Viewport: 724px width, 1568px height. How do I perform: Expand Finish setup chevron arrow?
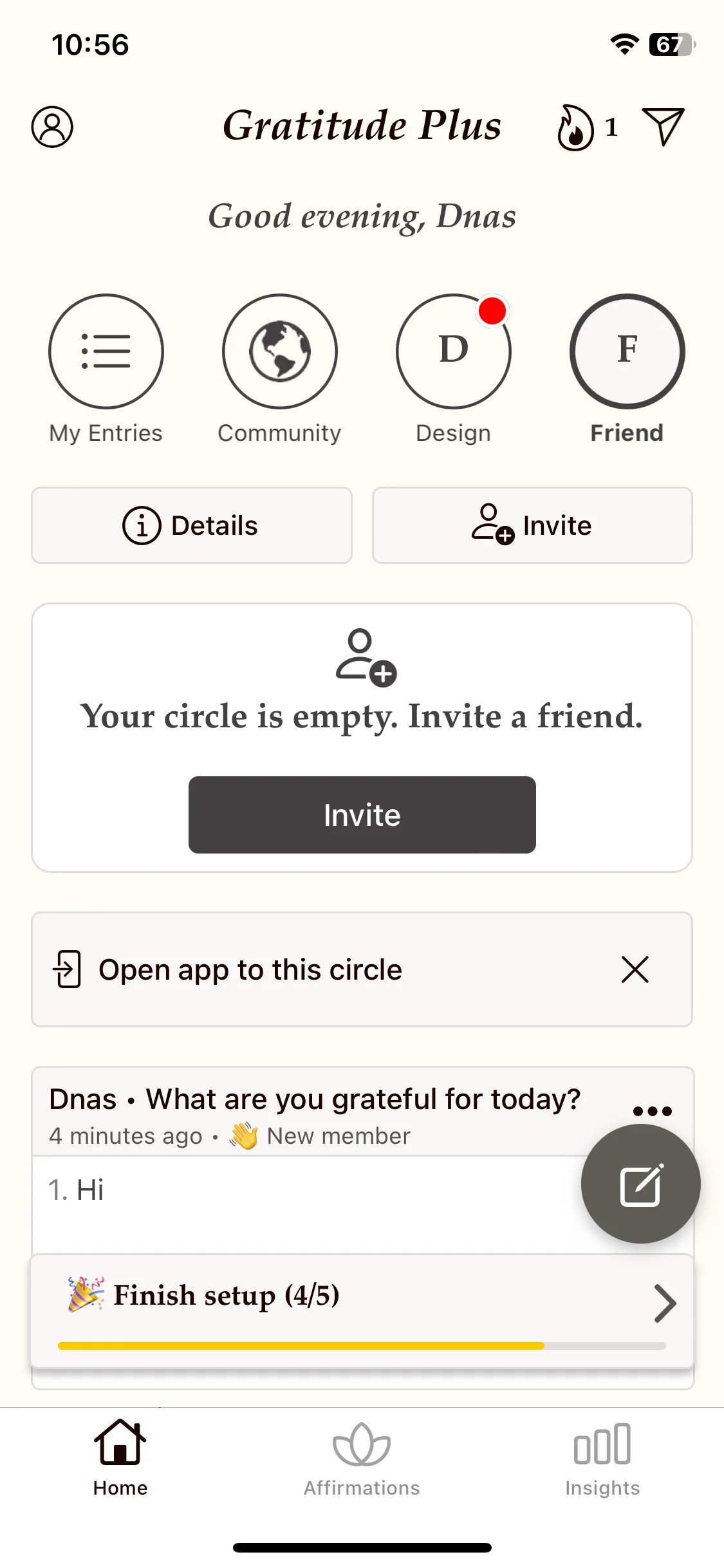pyautogui.click(x=664, y=1303)
